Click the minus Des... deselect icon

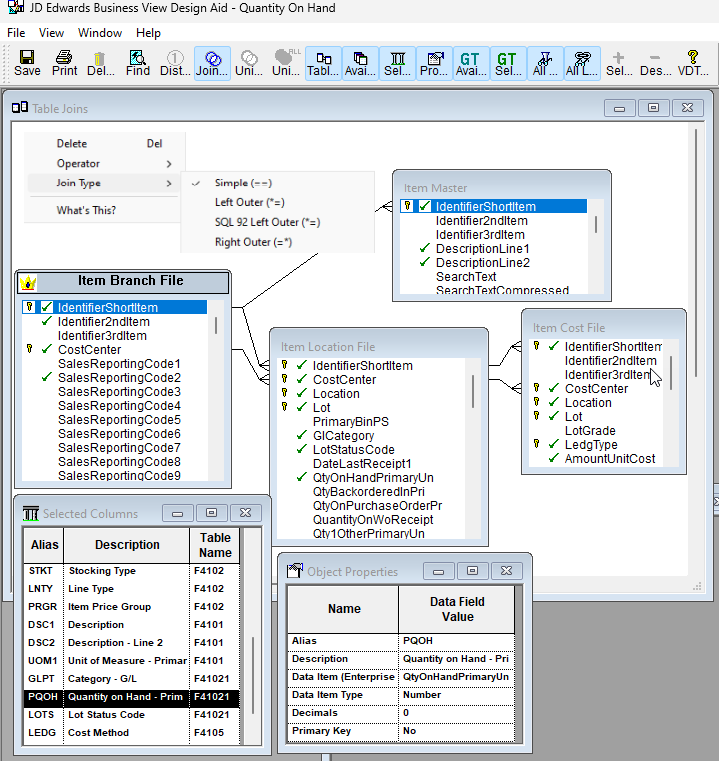click(x=655, y=63)
